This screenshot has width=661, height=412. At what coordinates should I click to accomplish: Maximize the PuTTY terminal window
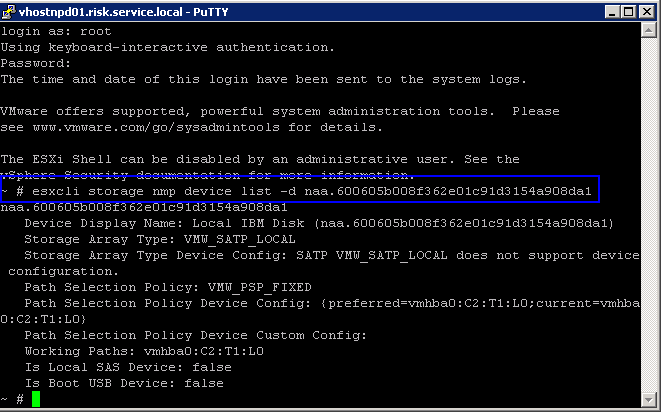coord(629,12)
